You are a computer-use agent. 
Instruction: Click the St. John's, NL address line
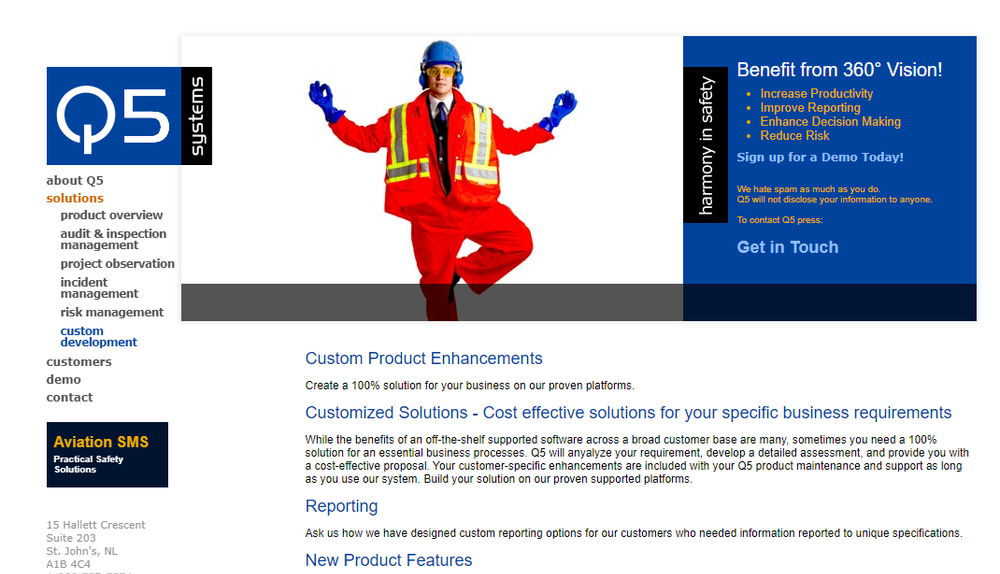click(82, 551)
